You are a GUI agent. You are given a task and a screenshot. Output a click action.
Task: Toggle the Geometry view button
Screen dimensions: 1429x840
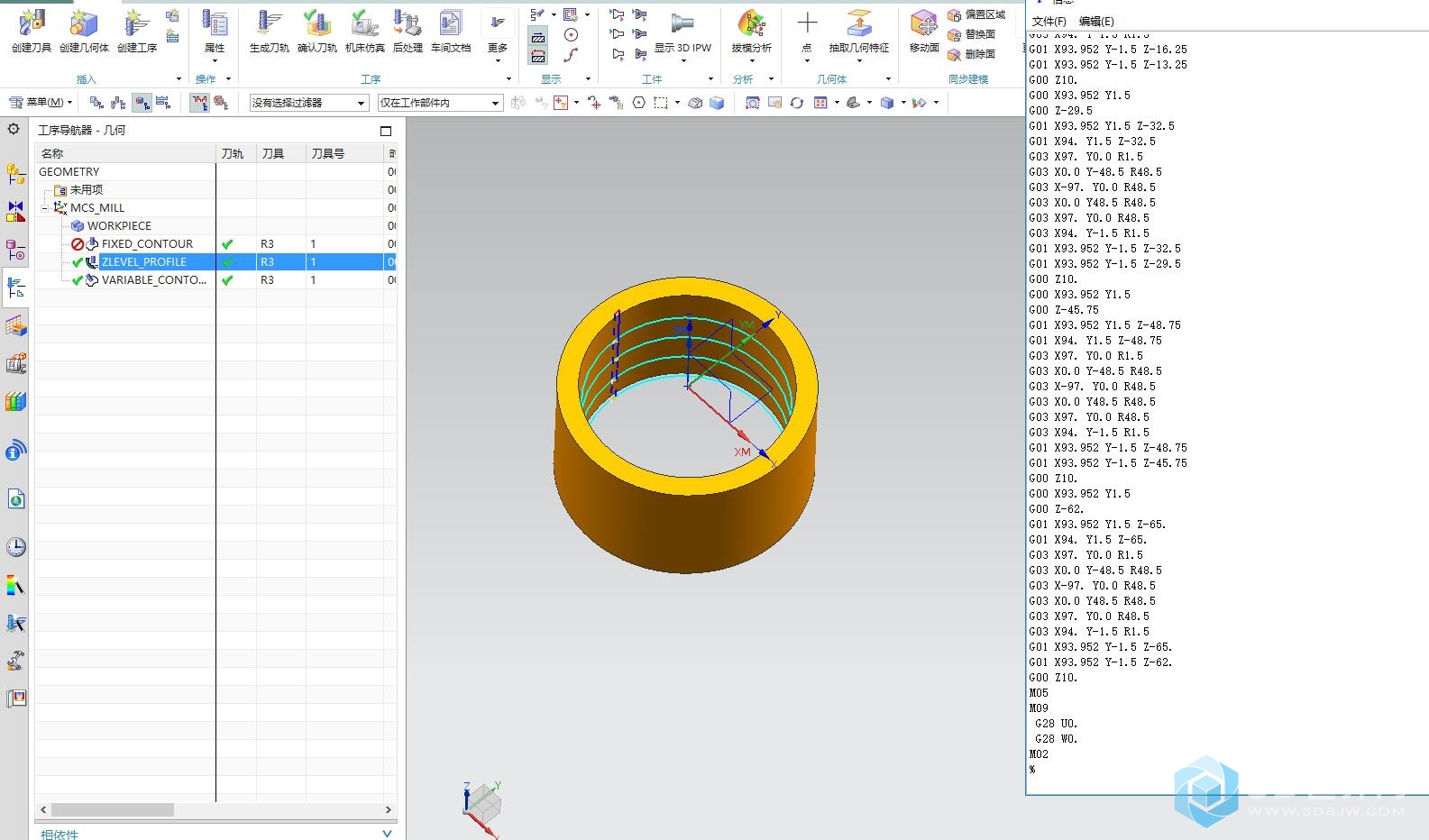[142, 103]
